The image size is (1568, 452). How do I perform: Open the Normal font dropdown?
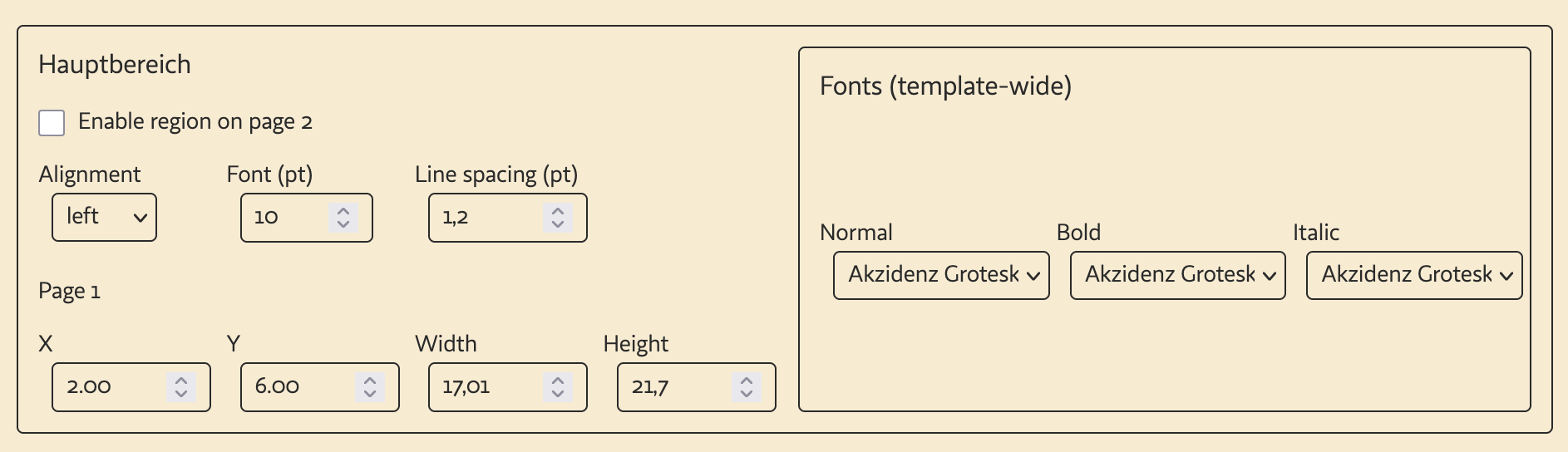[941, 275]
